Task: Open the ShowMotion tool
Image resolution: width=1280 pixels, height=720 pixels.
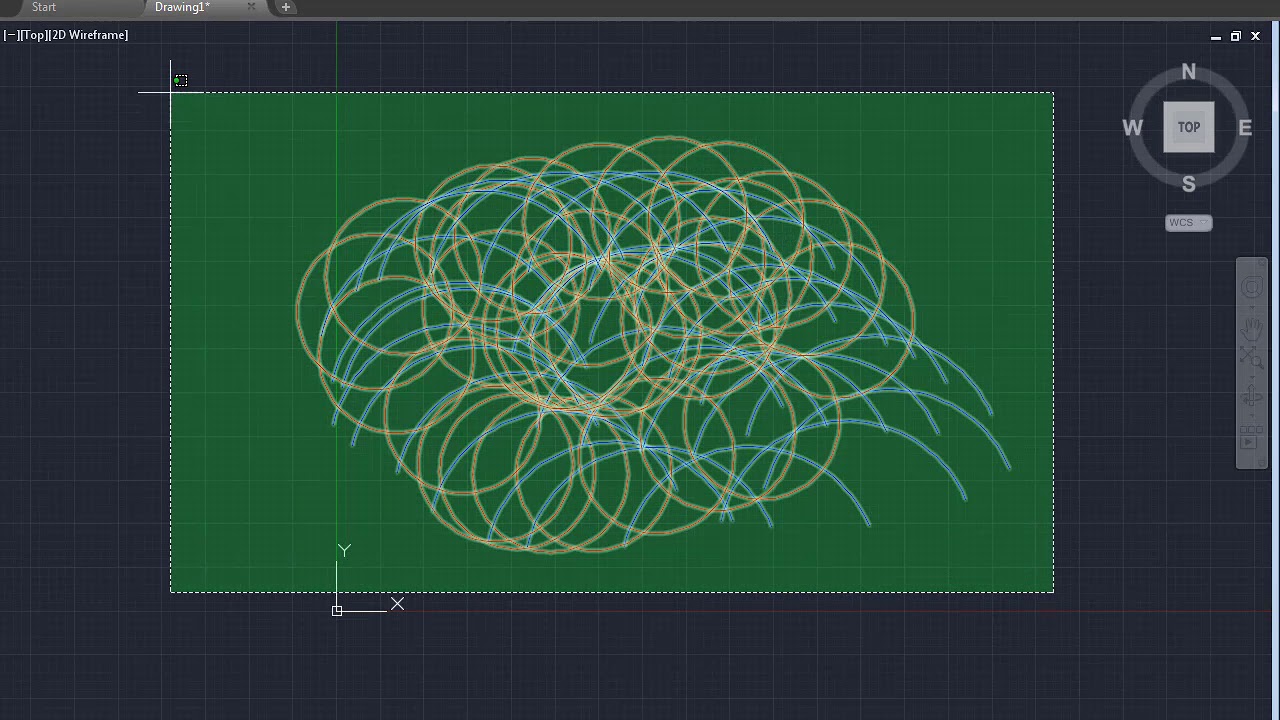Action: pyautogui.click(x=1252, y=437)
